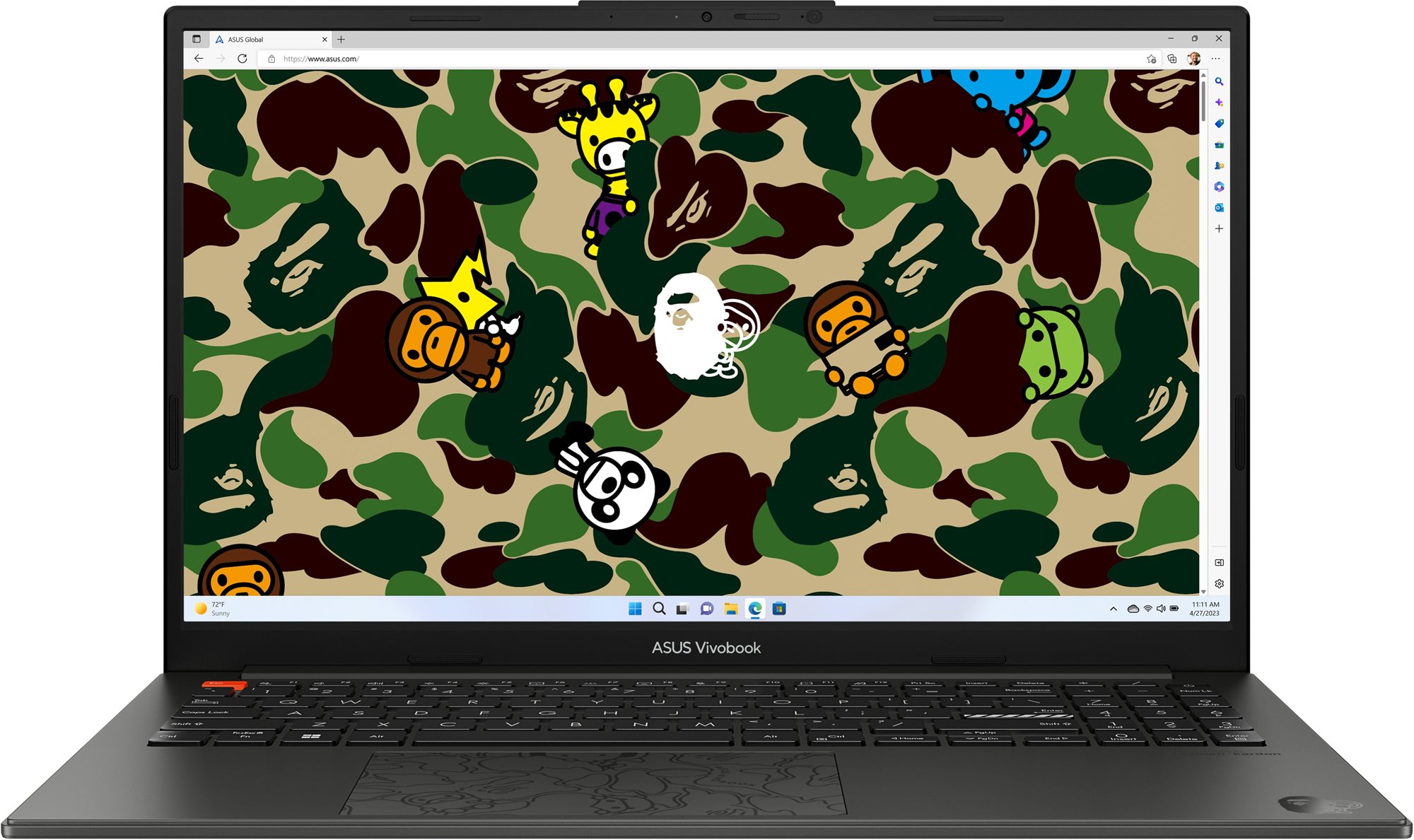Open the user profile avatar
Image resolution: width=1414 pixels, height=840 pixels.
[1194, 59]
